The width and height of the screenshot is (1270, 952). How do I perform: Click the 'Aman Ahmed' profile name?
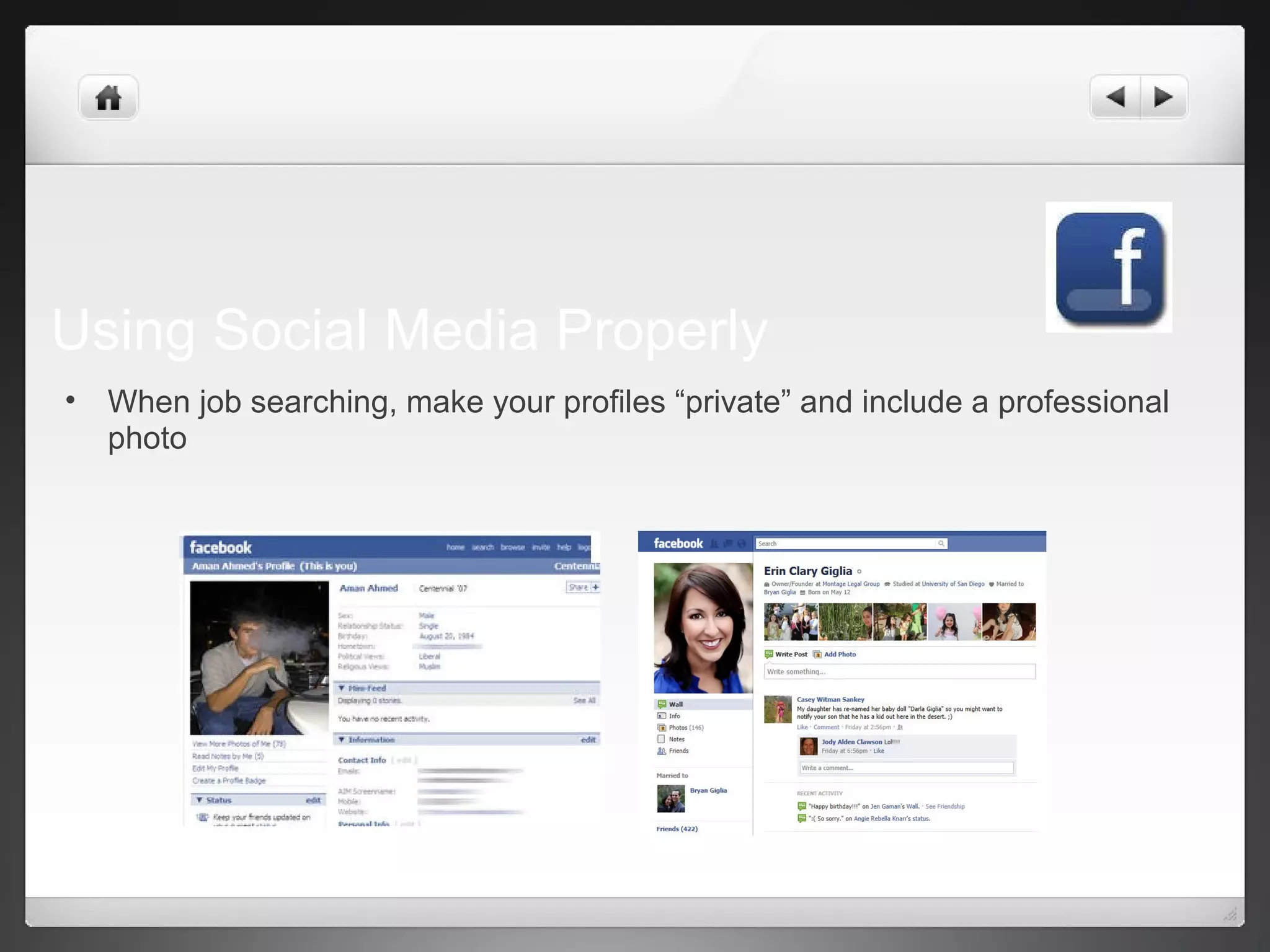point(368,588)
